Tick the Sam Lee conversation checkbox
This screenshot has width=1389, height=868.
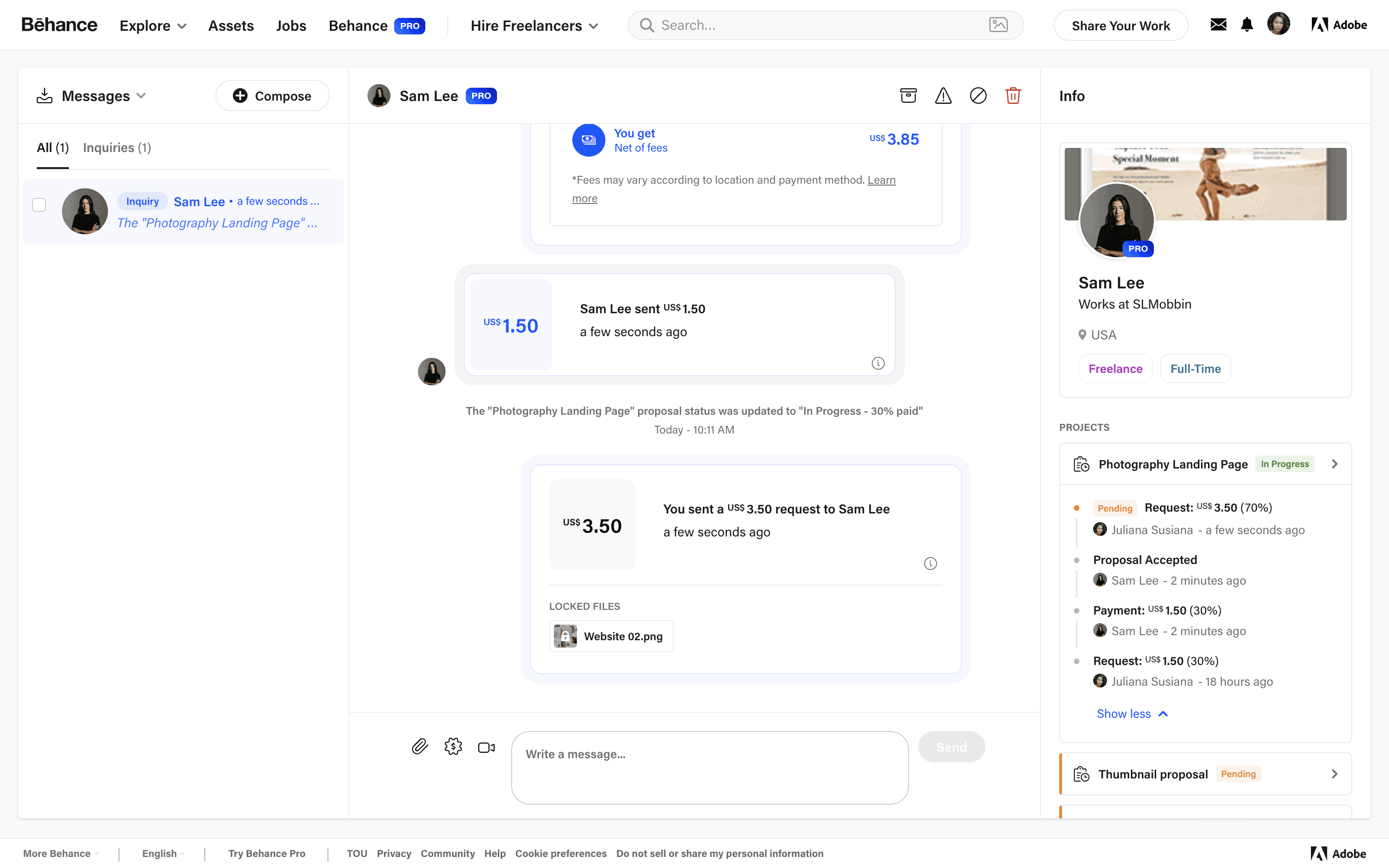(39, 205)
